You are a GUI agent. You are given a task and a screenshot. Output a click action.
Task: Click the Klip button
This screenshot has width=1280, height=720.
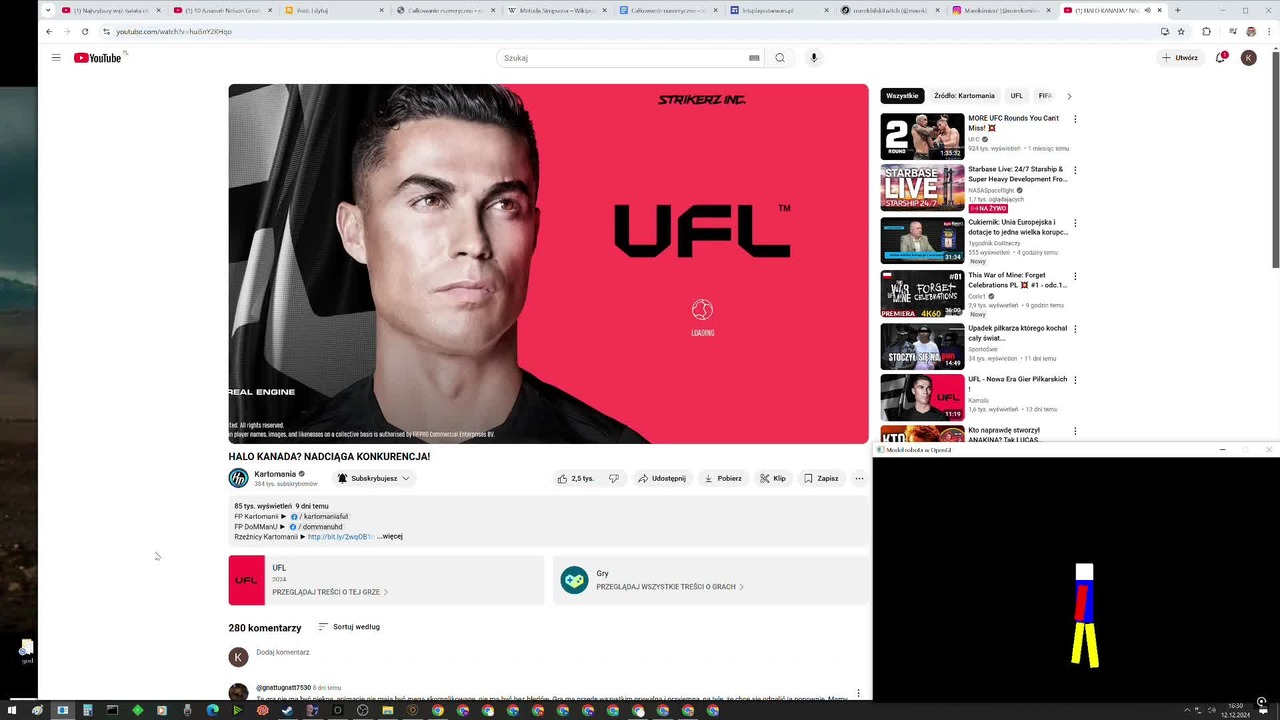click(x=773, y=478)
